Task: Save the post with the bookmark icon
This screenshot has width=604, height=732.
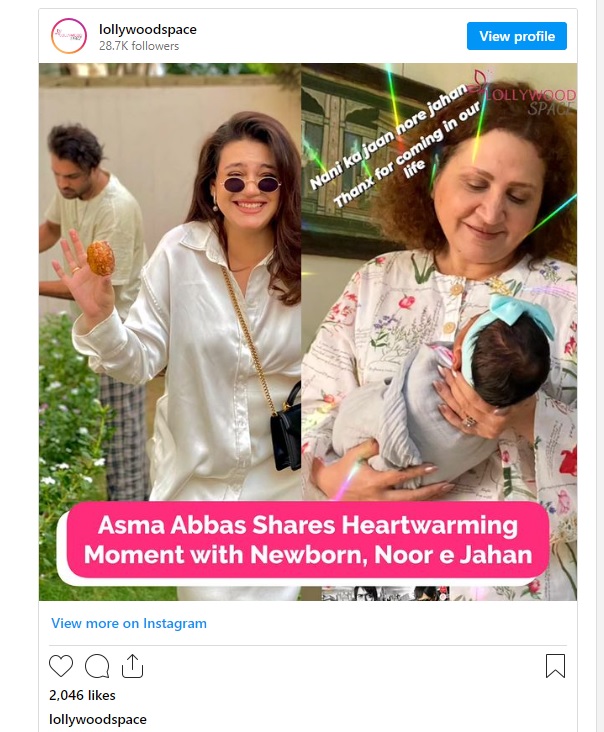Action: tap(555, 666)
